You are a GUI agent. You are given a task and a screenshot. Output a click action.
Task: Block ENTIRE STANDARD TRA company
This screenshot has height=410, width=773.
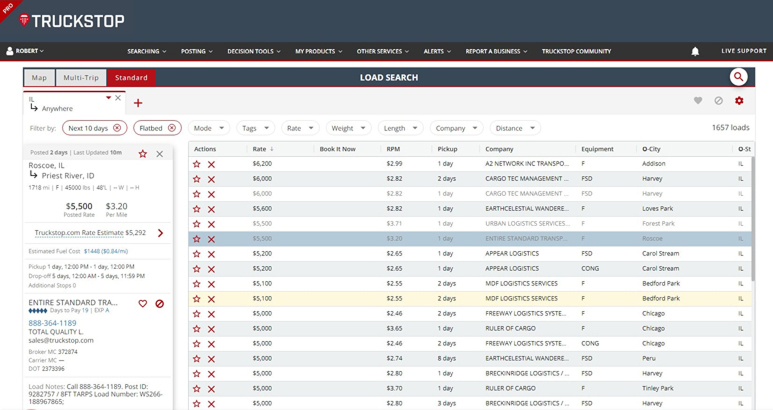(160, 304)
